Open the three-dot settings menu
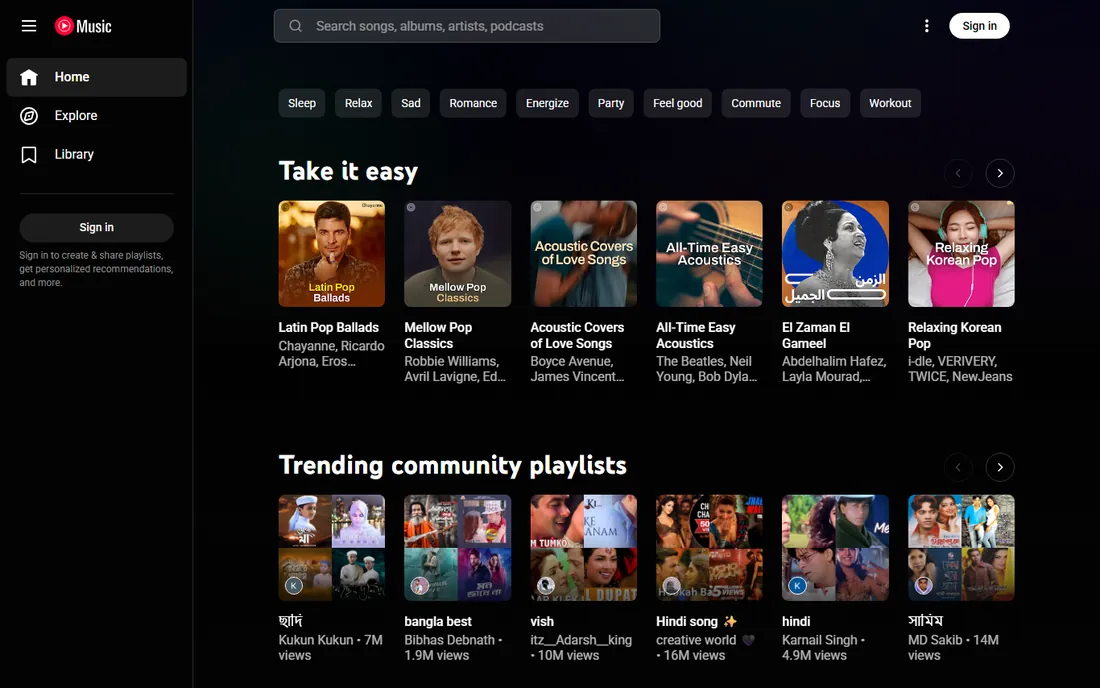This screenshot has height=688, width=1100. [926, 26]
